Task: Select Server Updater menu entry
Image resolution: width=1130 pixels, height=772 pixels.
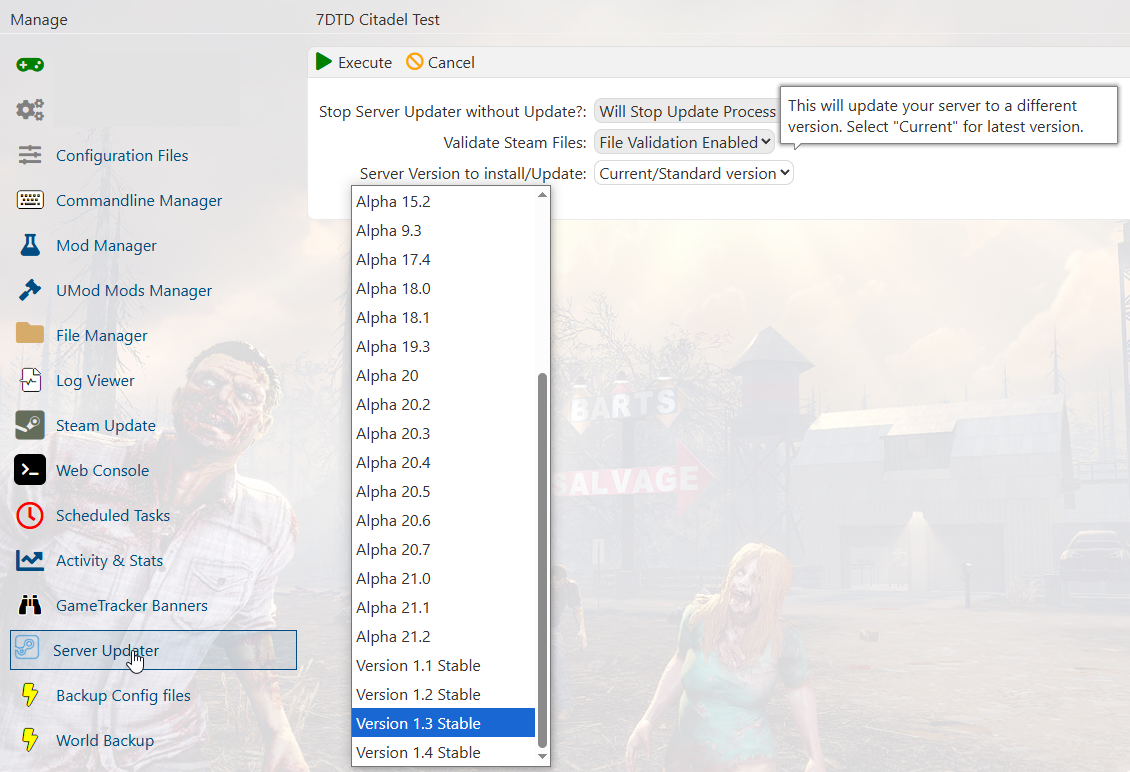Action: point(154,650)
